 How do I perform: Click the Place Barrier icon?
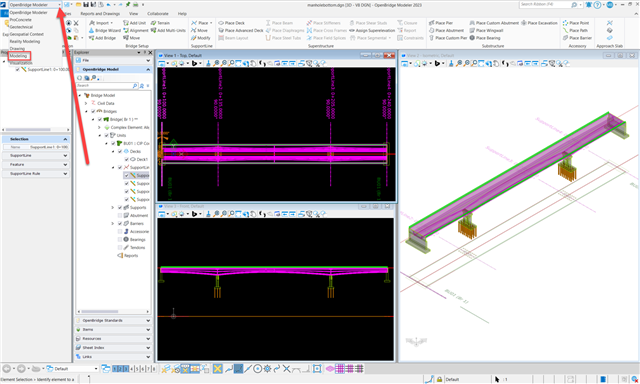point(565,38)
